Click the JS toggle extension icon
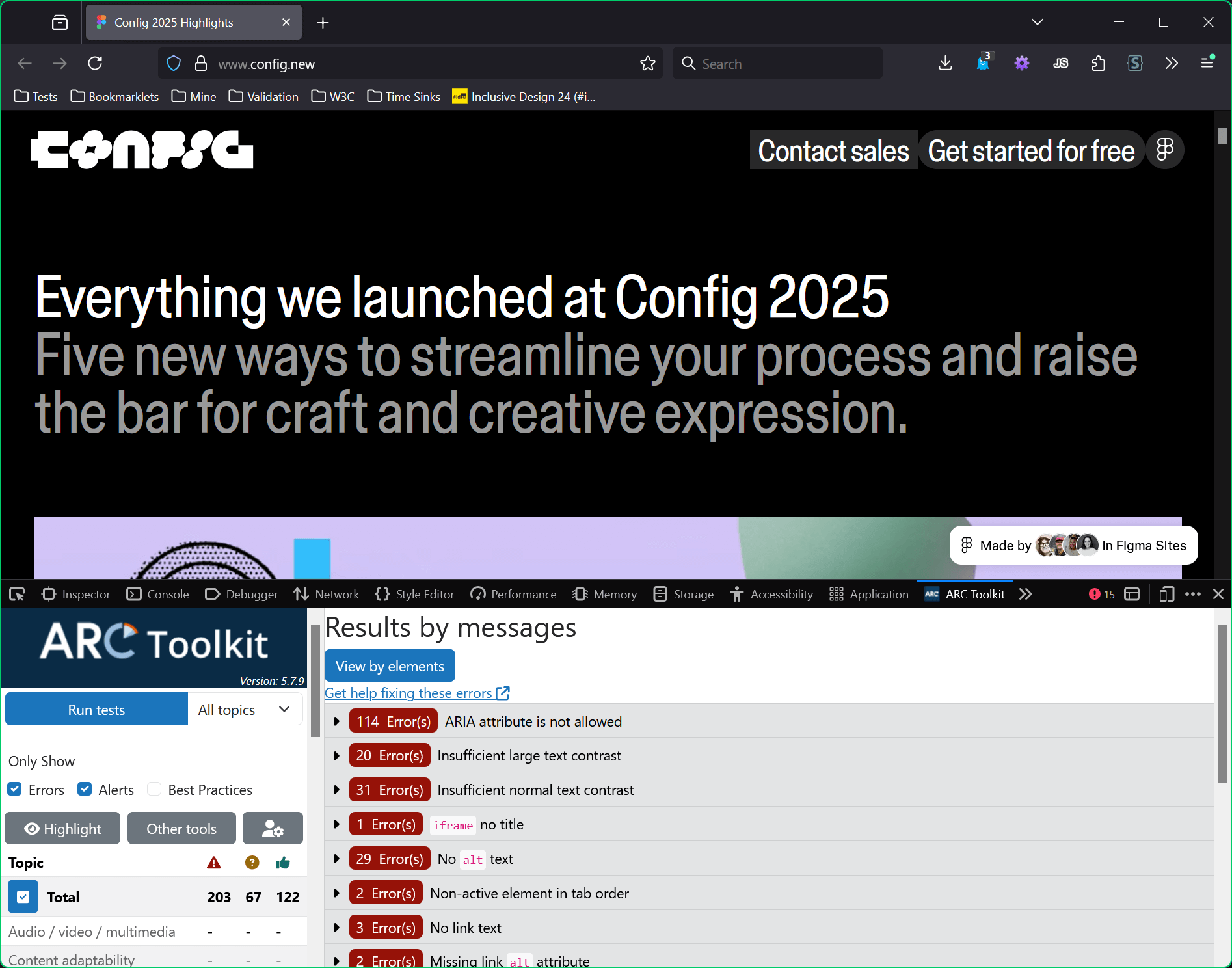1232x968 pixels. coord(1060,63)
